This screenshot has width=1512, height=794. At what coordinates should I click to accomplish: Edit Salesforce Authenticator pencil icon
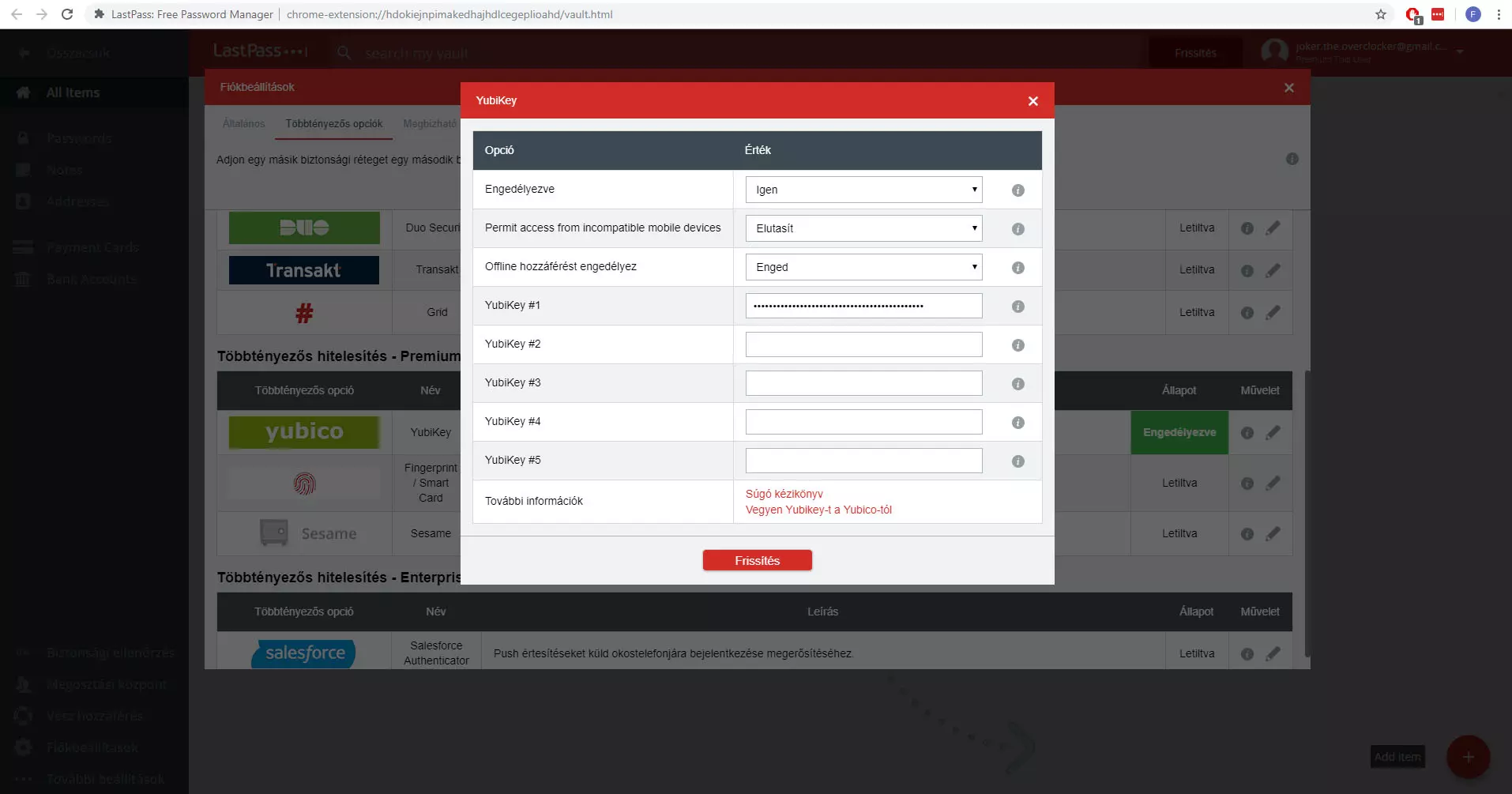[x=1273, y=654]
